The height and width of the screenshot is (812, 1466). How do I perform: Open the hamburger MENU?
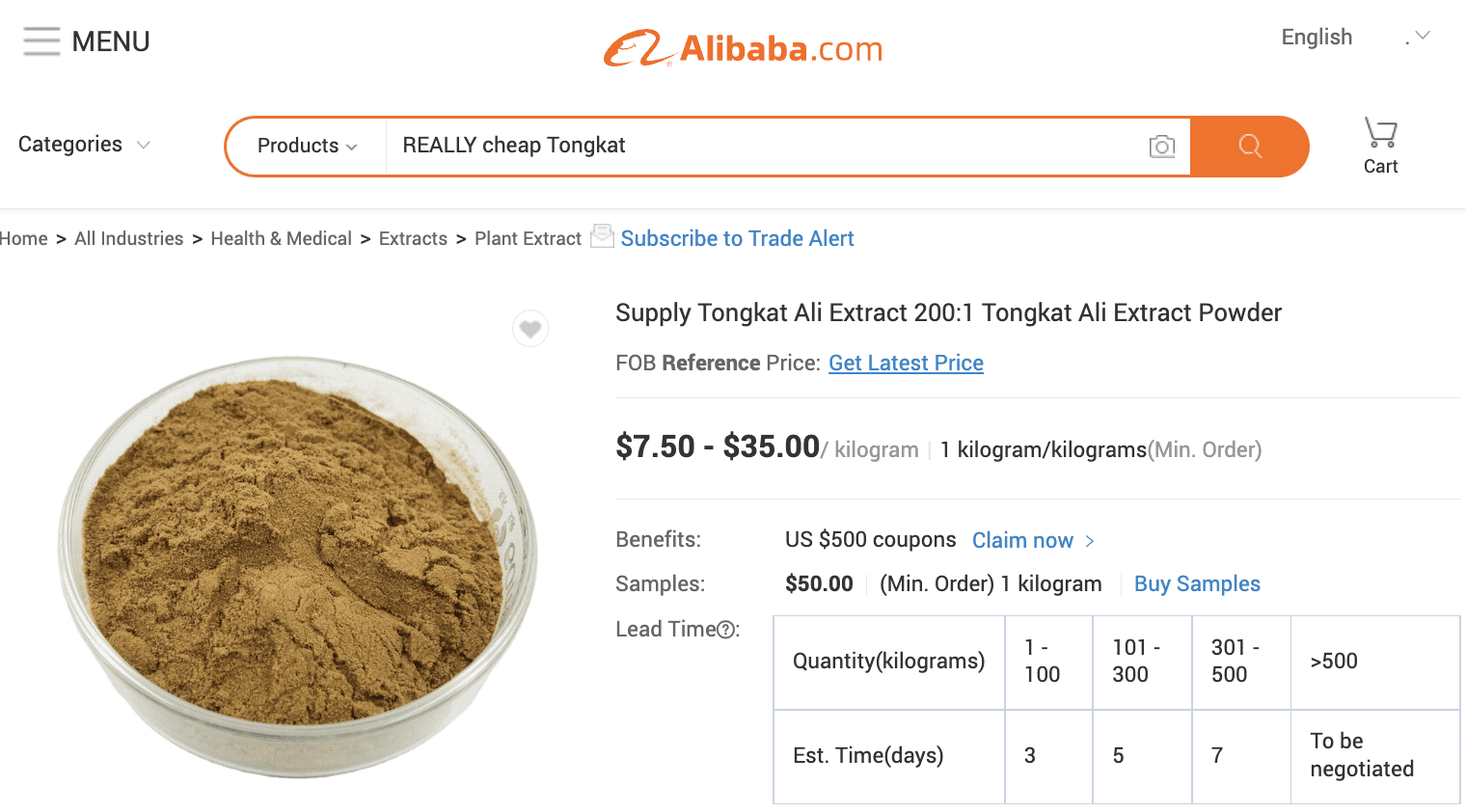point(42,41)
